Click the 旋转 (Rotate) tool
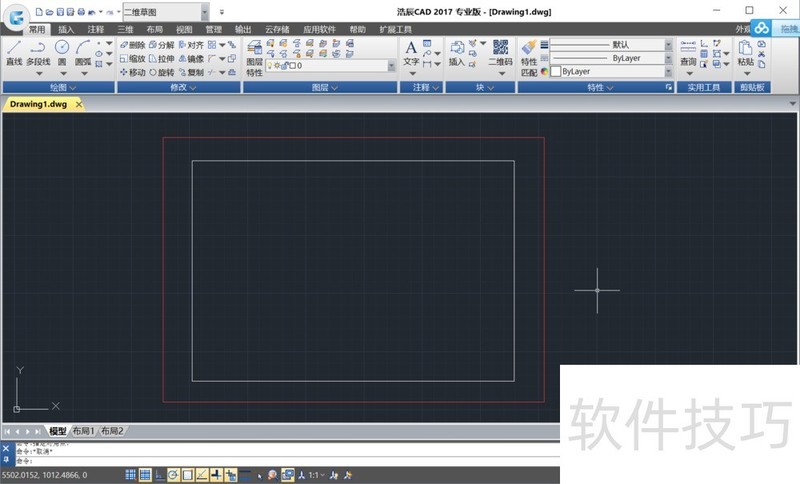The height and width of the screenshot is (484, 800). pyautogui.click(x=162, y=72)
